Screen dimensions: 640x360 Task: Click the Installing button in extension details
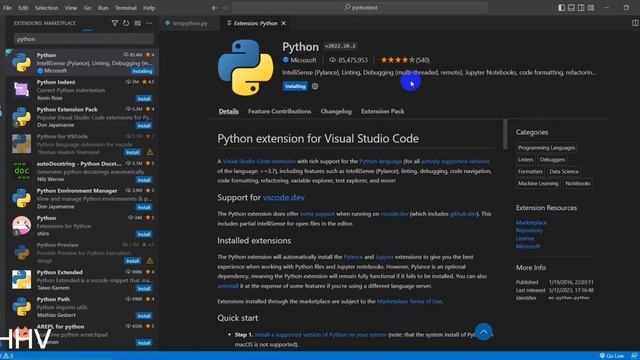[x=295, y=86]
